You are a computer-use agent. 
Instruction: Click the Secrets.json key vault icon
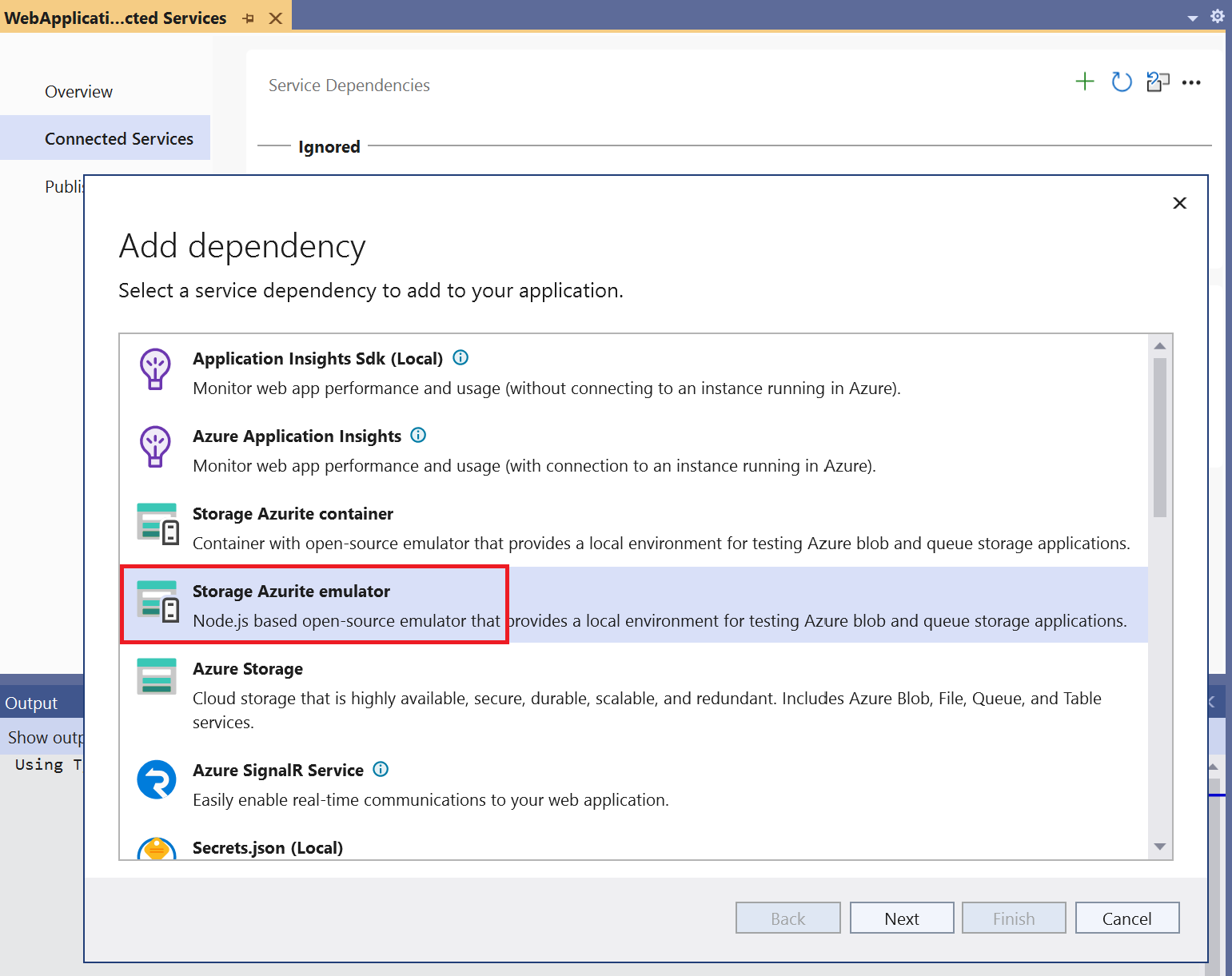coord(157,848)
